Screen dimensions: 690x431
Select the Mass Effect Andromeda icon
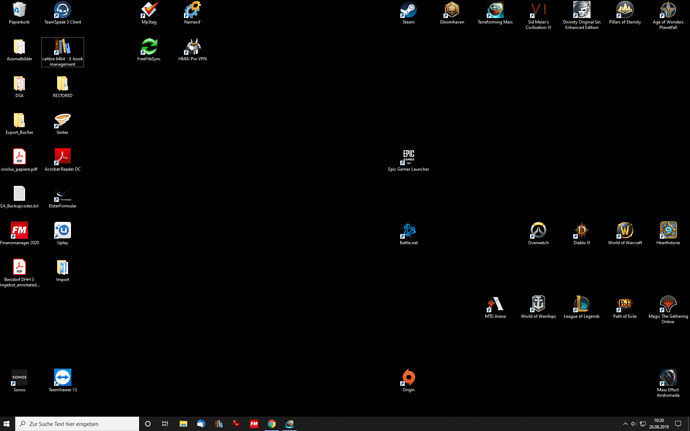668,383
